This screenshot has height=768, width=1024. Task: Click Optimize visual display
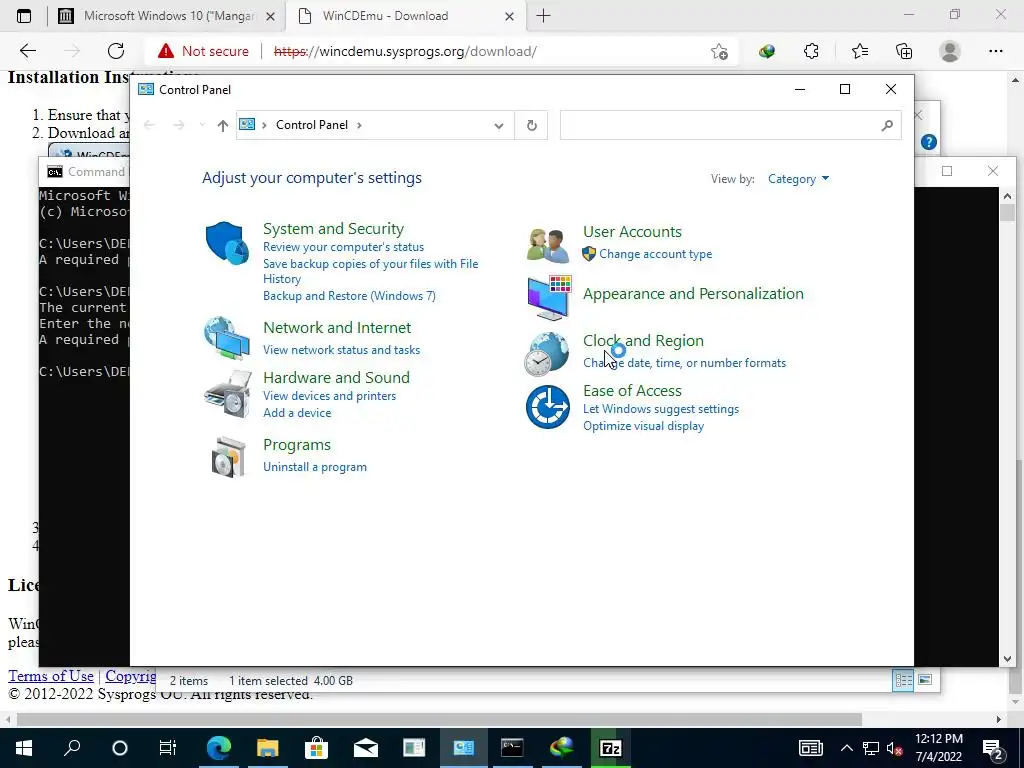point(643,426)
